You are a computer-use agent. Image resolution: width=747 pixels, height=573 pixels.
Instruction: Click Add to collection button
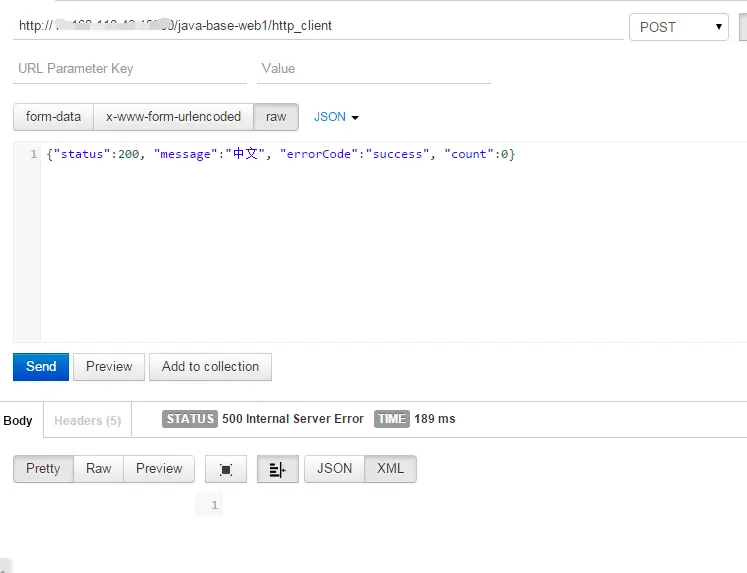click(211, 367)
